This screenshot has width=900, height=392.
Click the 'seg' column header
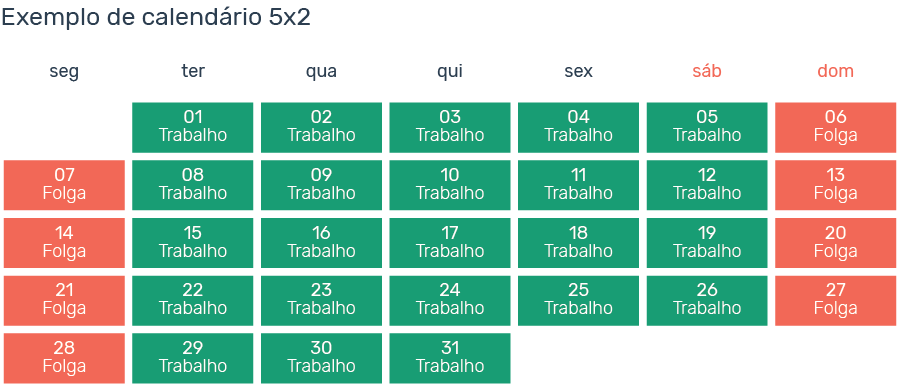click(64, 72)
